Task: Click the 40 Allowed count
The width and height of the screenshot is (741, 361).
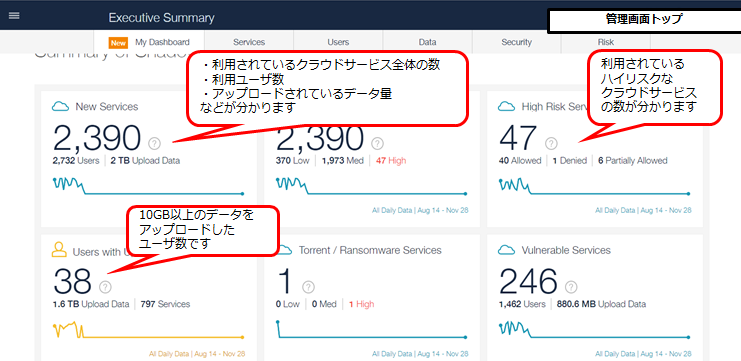Action: point(520,161)
